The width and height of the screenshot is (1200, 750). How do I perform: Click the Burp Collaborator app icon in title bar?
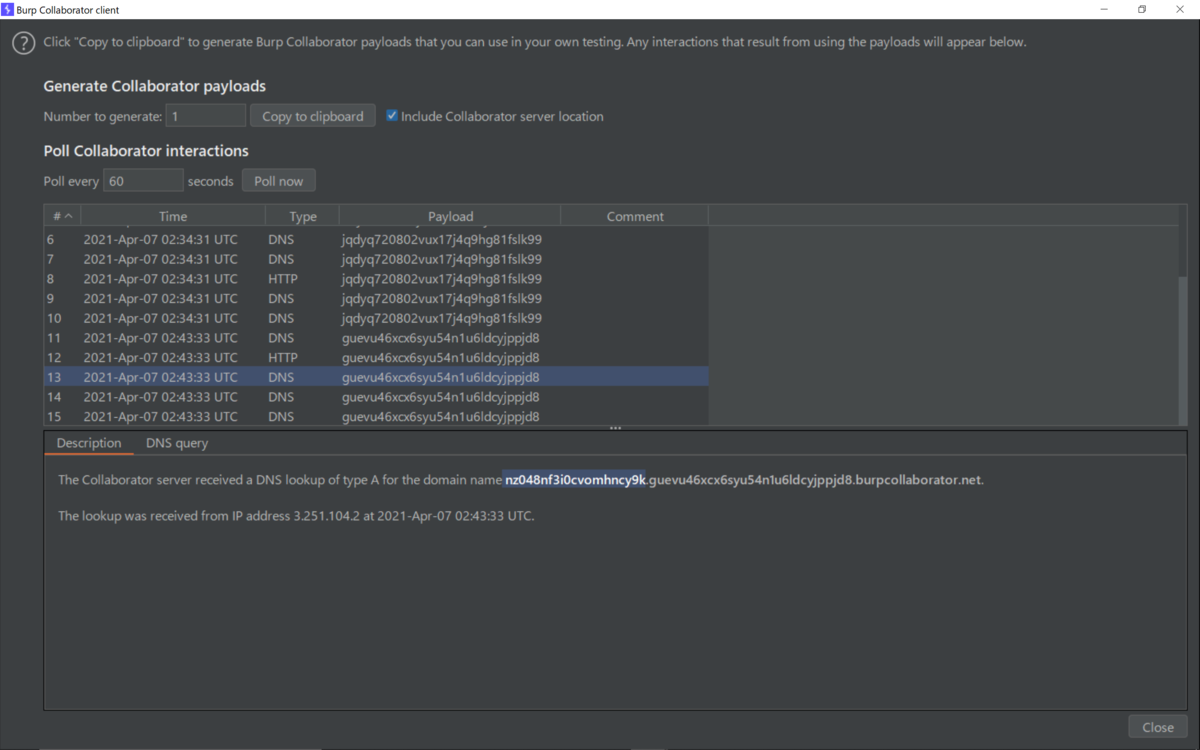click(x=8, y=9)
